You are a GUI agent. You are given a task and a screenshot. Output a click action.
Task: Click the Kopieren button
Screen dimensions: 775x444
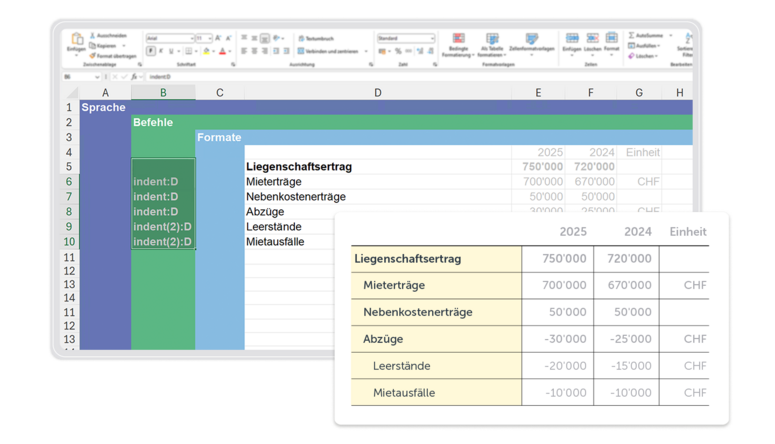pos(105,45)
